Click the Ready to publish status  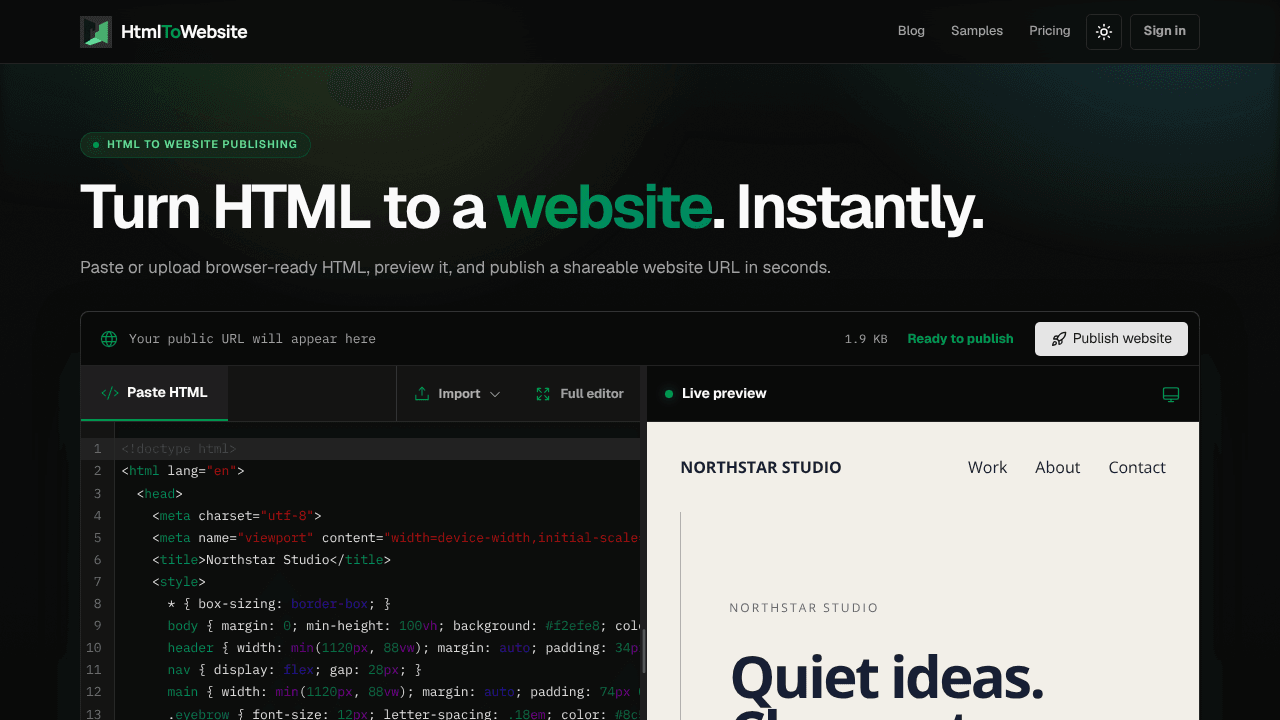point(960,339)
